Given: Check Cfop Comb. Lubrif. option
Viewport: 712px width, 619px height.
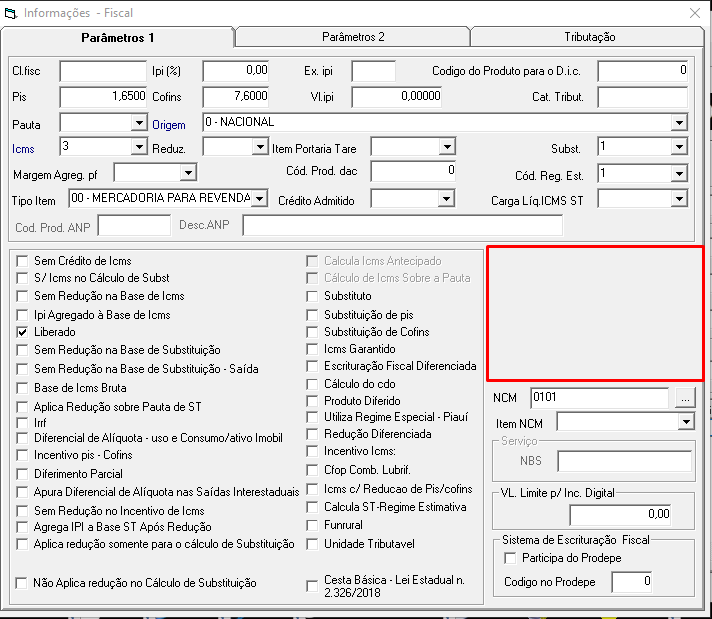Looking at the screenshot, I should pos(312,470).
